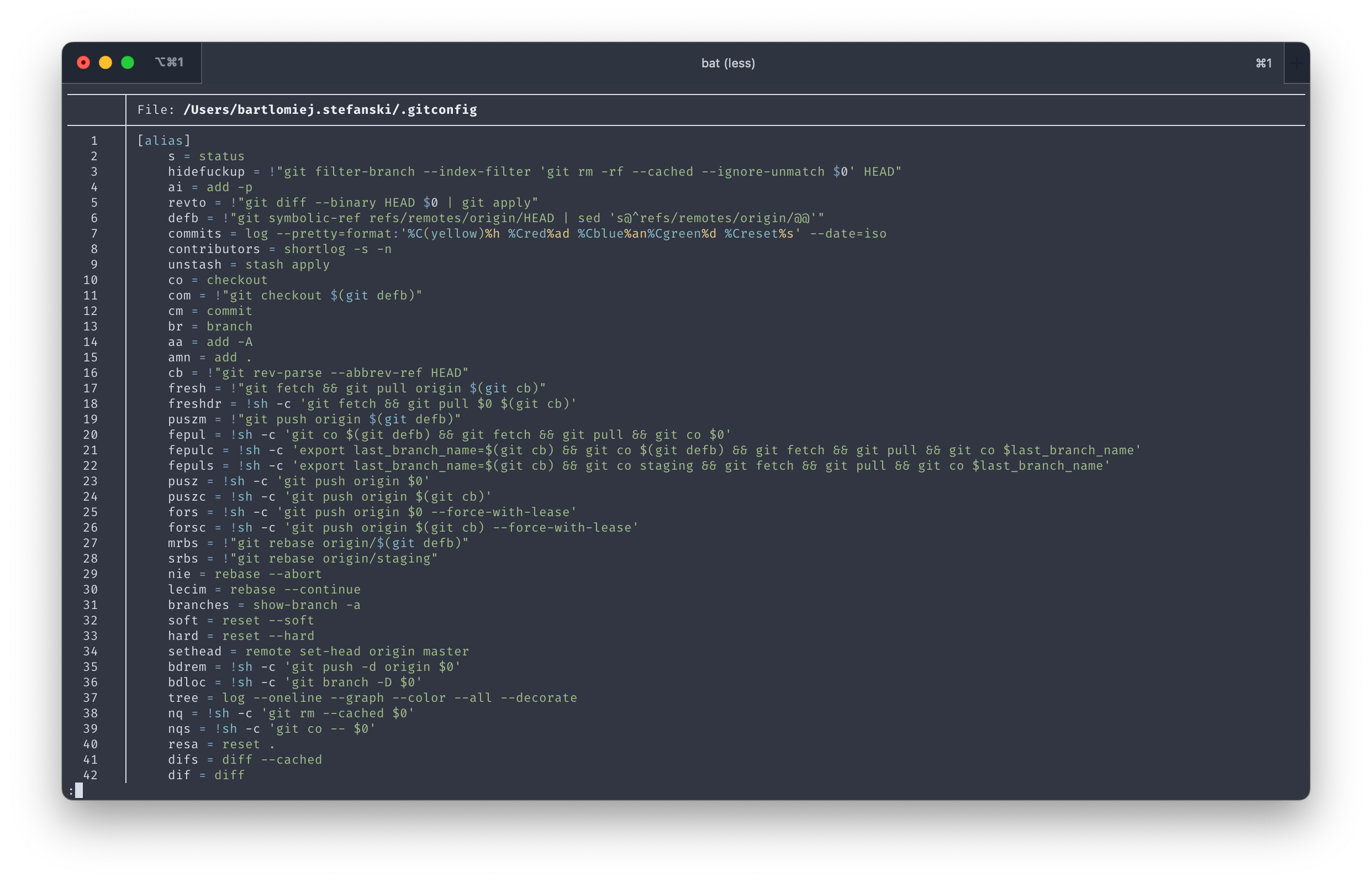Click the hidefuckup alias definition
The height and width of the screenshot is (882, 1372).
[207, 171]
